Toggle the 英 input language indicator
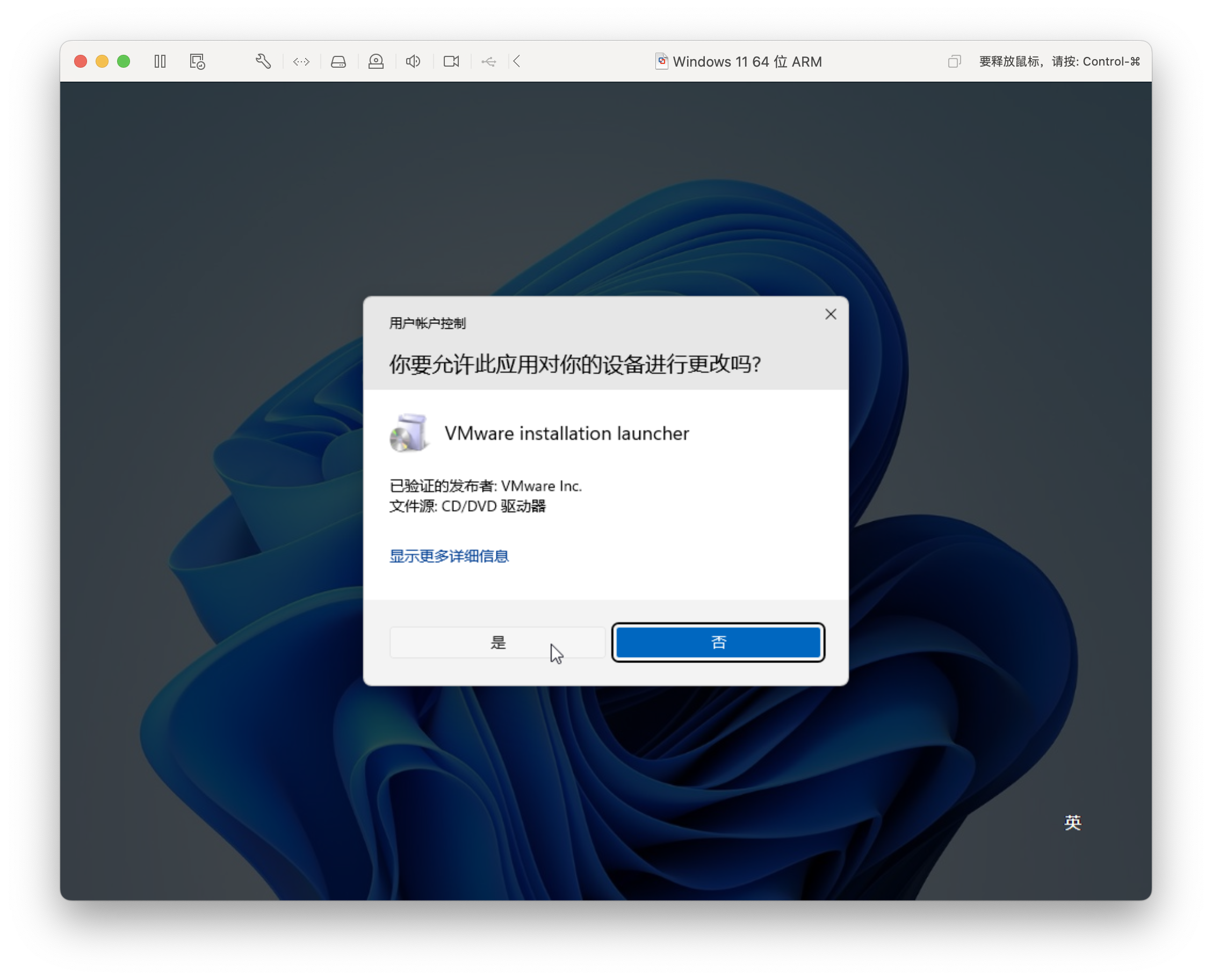1212x980 pixels. 1072,823
